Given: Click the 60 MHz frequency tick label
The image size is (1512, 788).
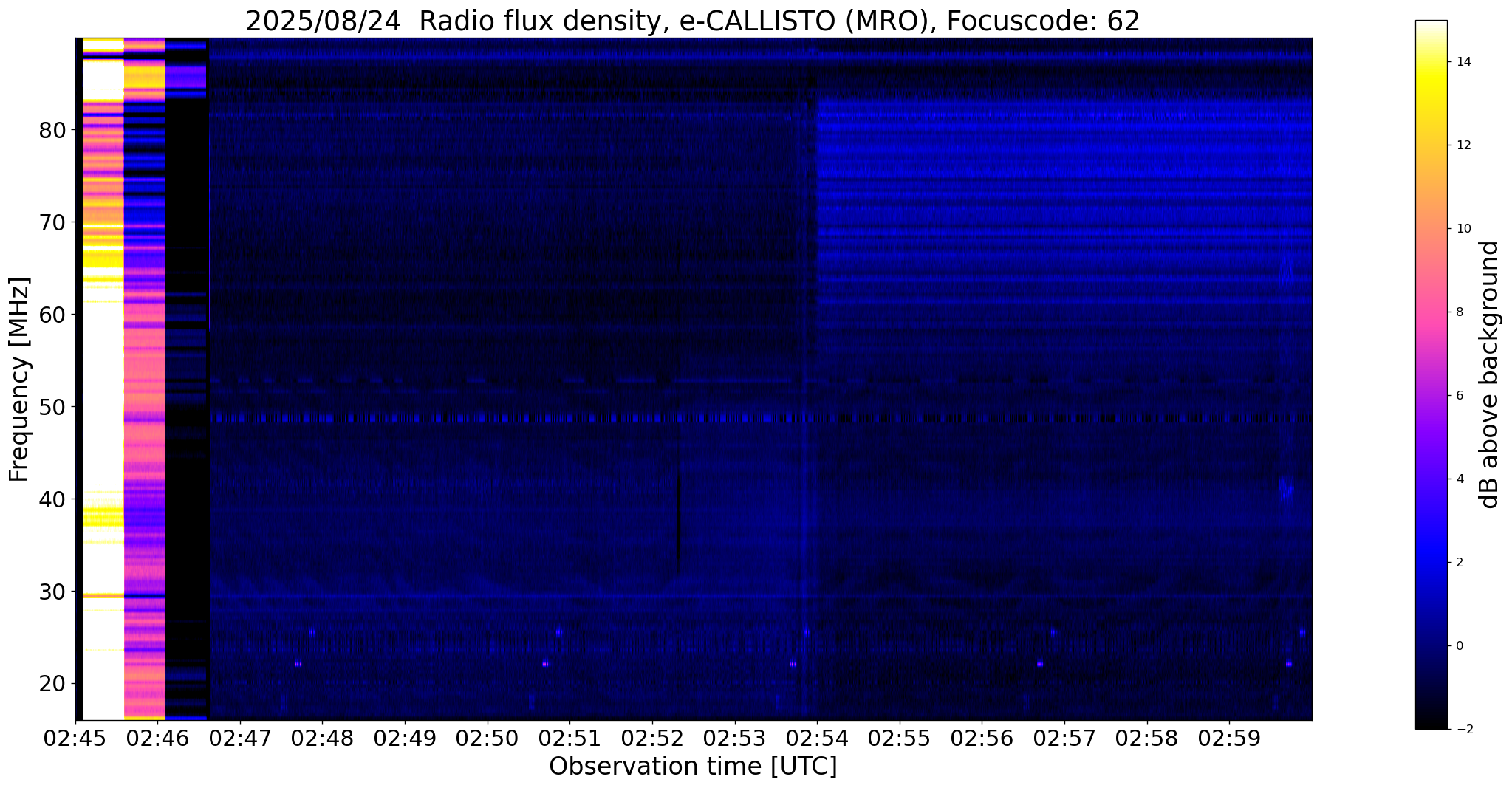Looking at the screenshot, I should tap(52, 315).
